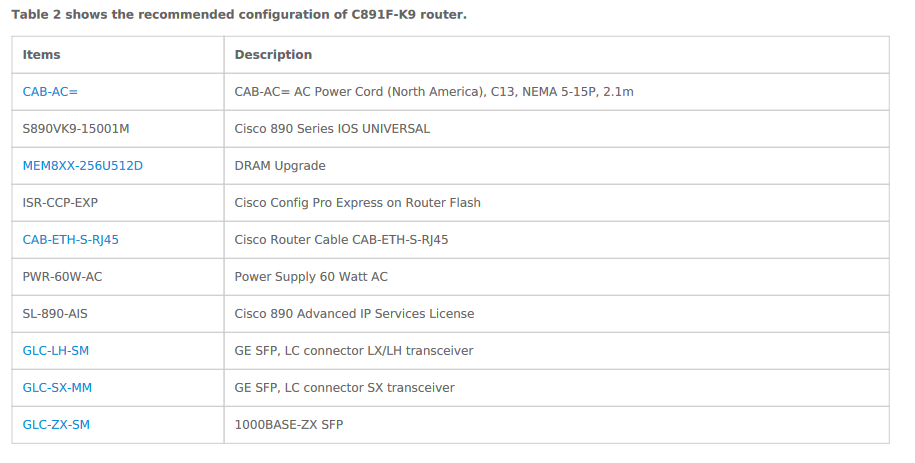Open the CAB-AC= product link
Image resolution: width=915 pixels, height=463 pixels.
pyautogui.click(x=50, y=92)
